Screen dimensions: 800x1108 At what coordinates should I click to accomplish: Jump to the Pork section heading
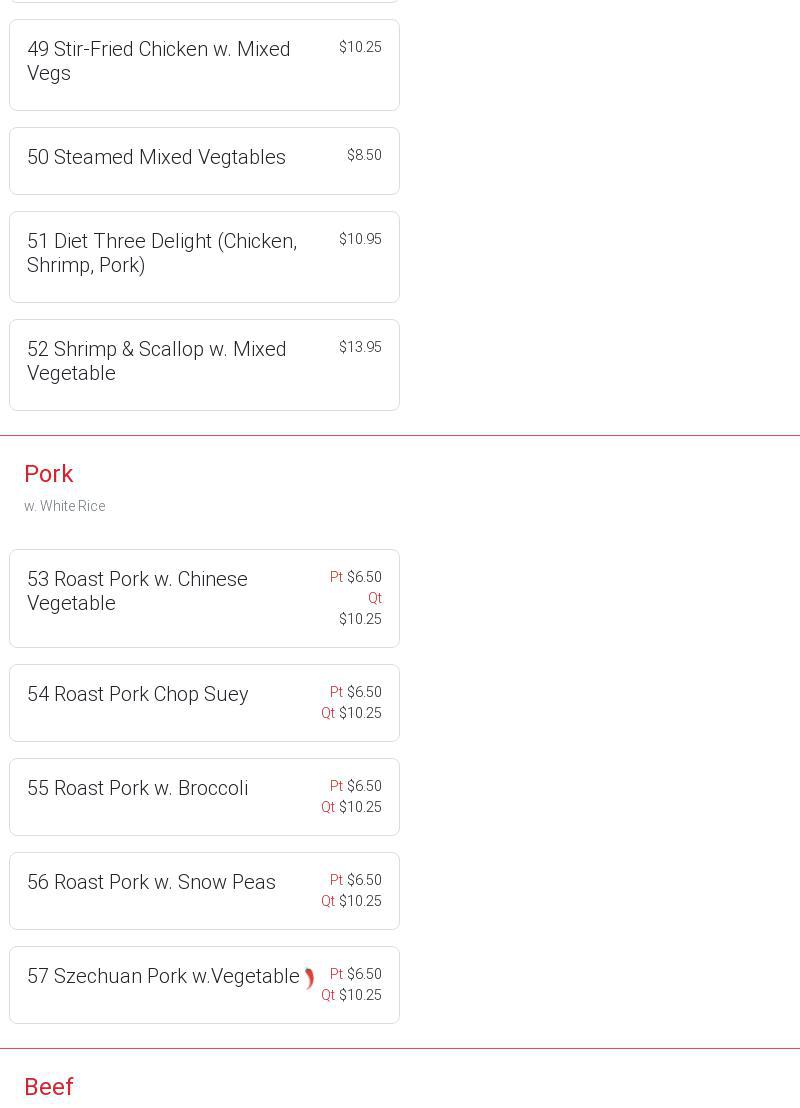49,474
